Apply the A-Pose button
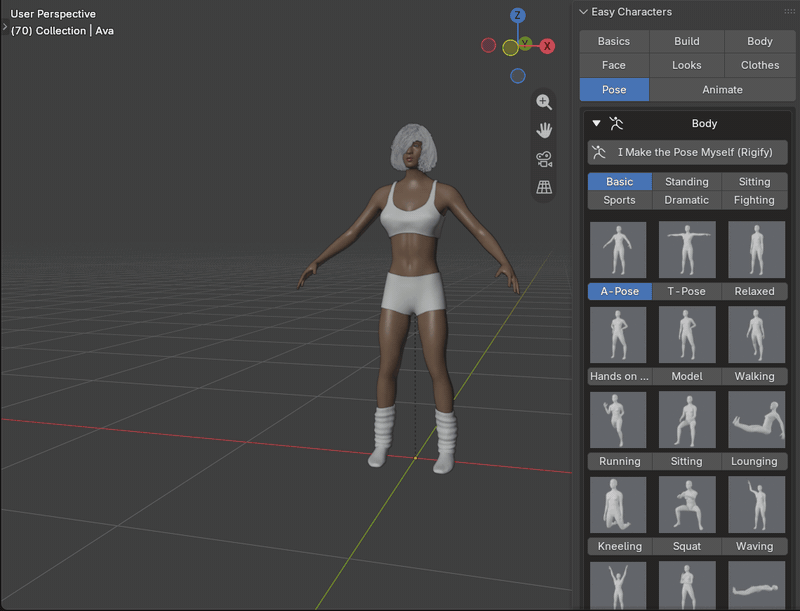This screenshot has width=800, height=611. coord(619,291)
